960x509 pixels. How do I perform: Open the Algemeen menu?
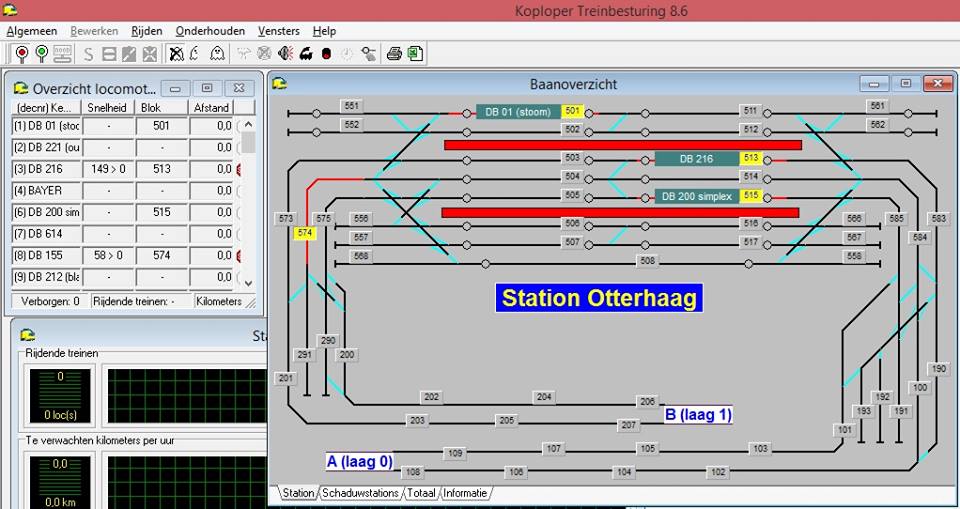tap(32, 31)
